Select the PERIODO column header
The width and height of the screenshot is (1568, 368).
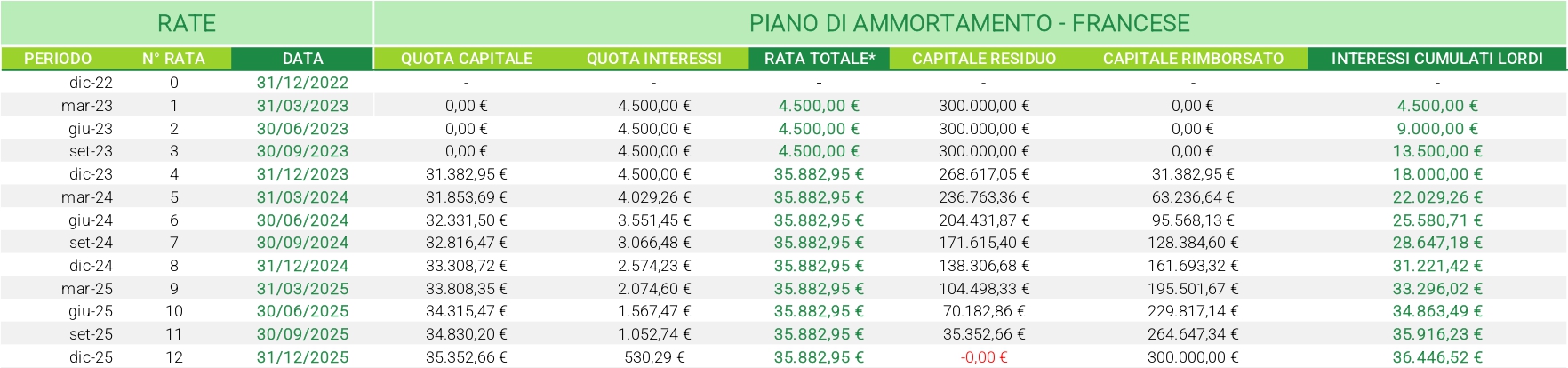pos(58,59)
